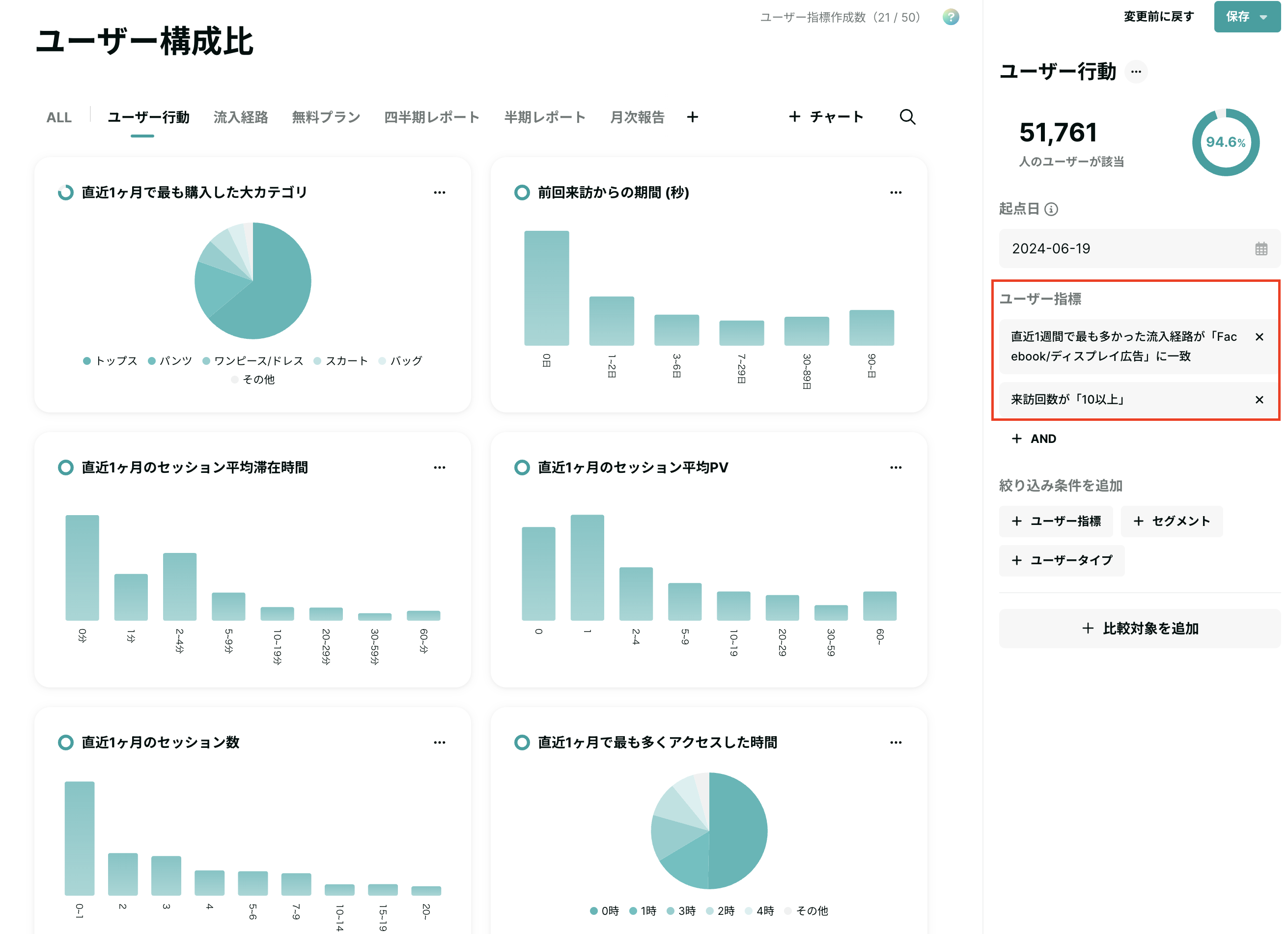1288x934 pixels.
Task: Click ring icon beside 前回来訪からの期間 (秒)
Action: coord(521,192)
